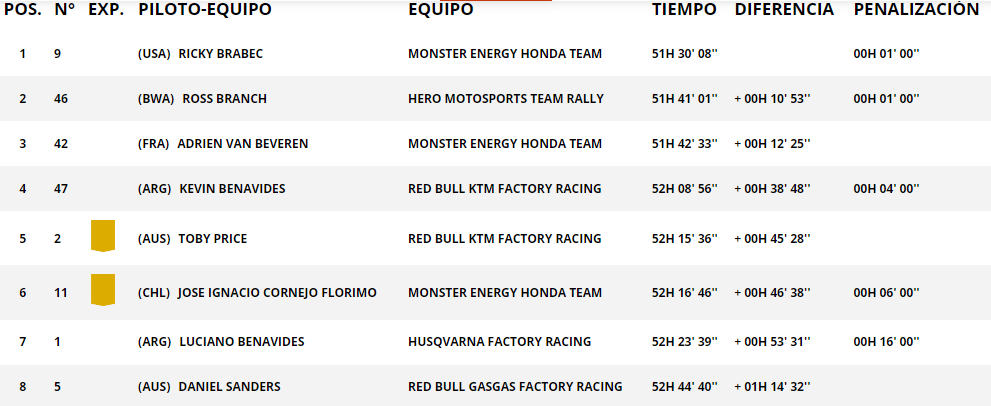Viewport: 991px width, 406px height.
Task: Click the yellow EXP. badge for Cornejo Florimo
Action: coord(103,290)
